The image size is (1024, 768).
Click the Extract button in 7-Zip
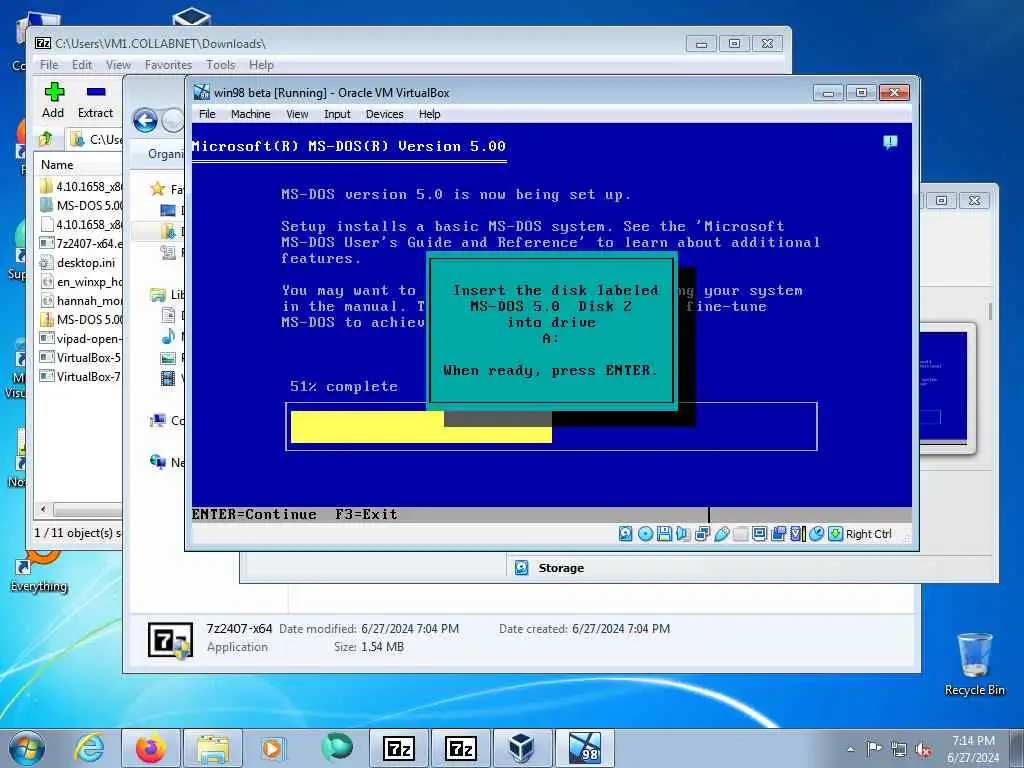(x=95, y=101)
